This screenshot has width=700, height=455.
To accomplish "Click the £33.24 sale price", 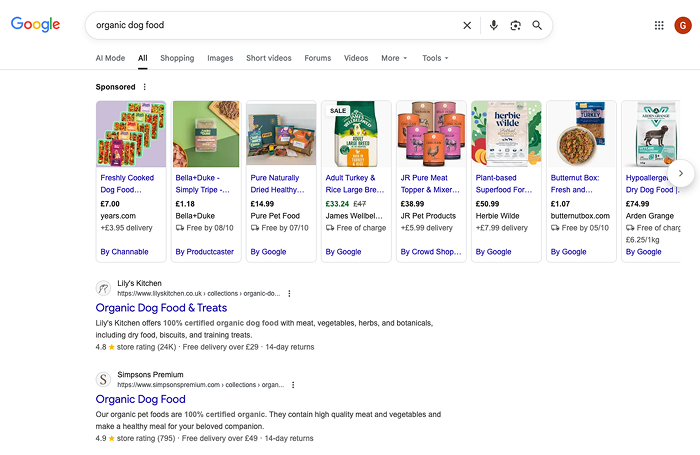I will pyautogui.click(x=337, y=204).
